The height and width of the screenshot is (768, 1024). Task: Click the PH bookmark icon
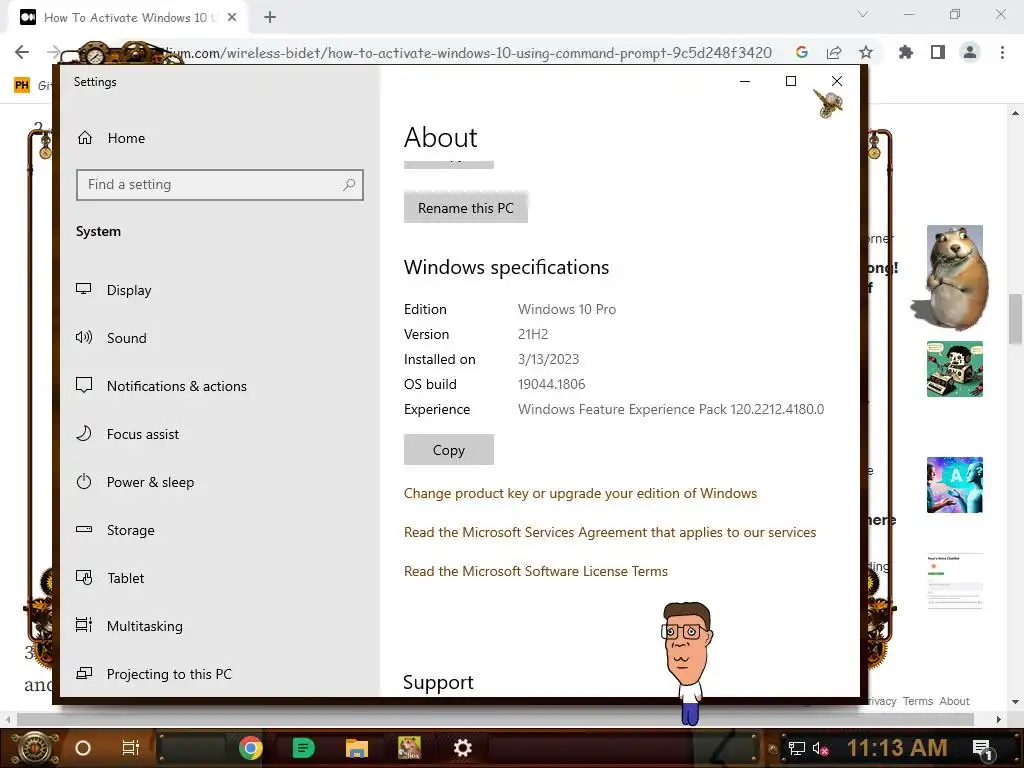point(22,85)
